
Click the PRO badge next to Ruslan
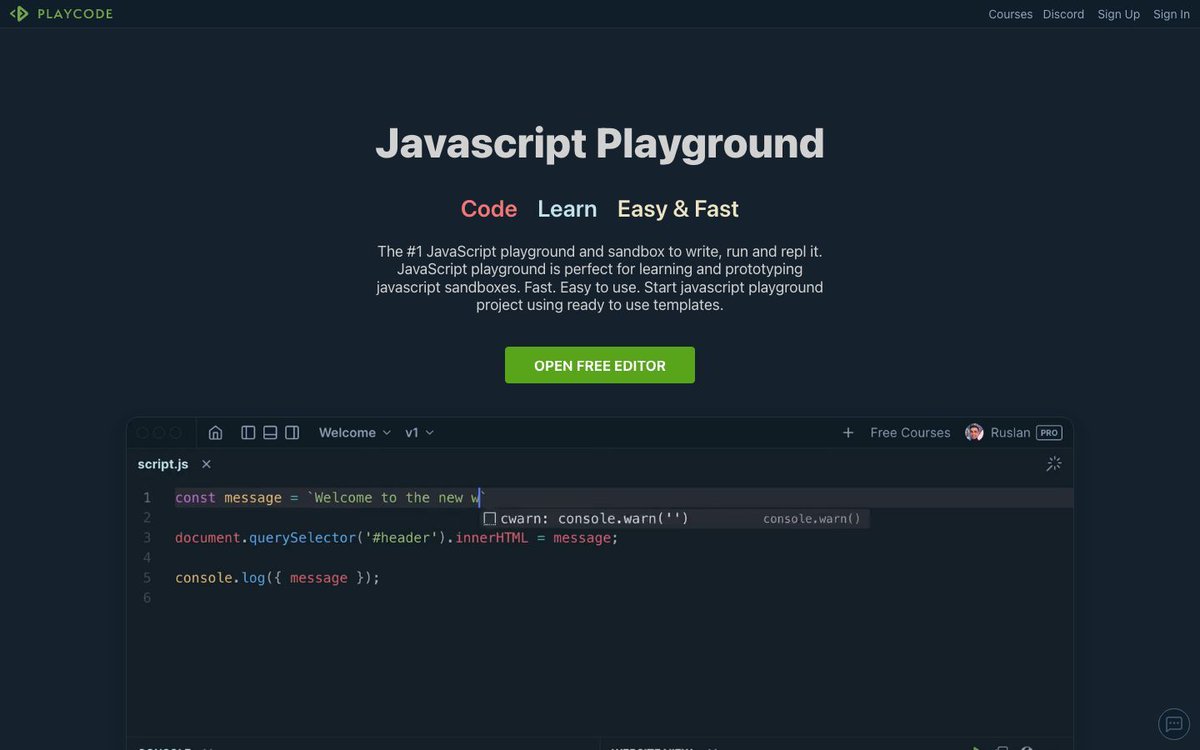[1048, 432]
